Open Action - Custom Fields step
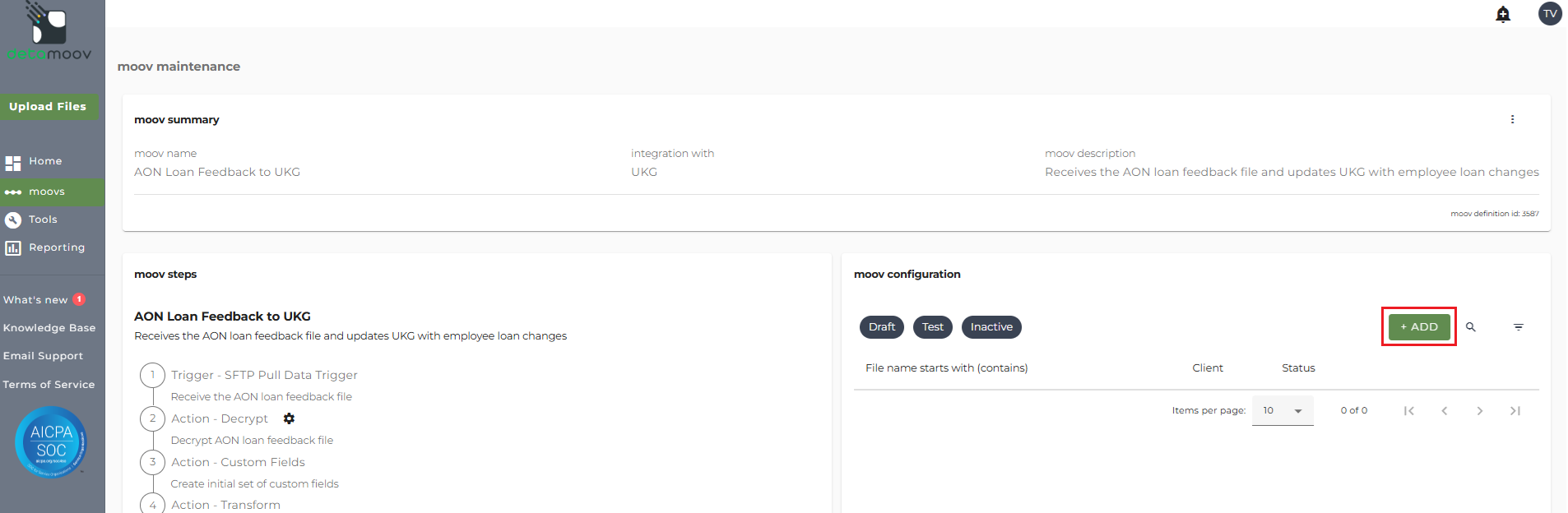1568x513 pixels. tap(238, 462)
